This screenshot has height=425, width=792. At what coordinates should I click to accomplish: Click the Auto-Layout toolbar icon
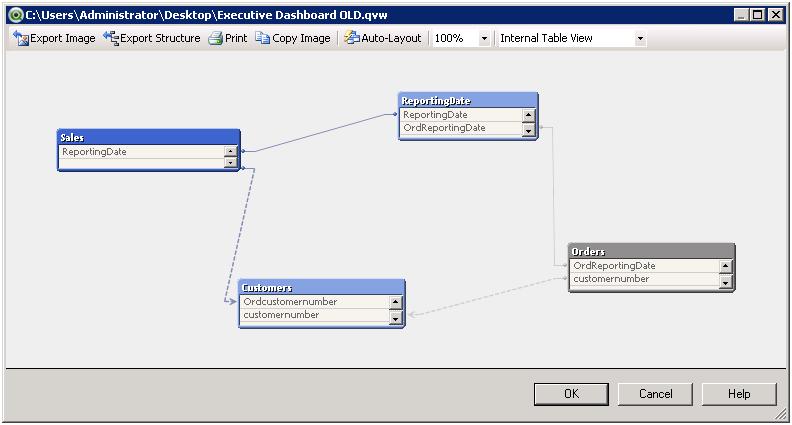click(352, 38)
